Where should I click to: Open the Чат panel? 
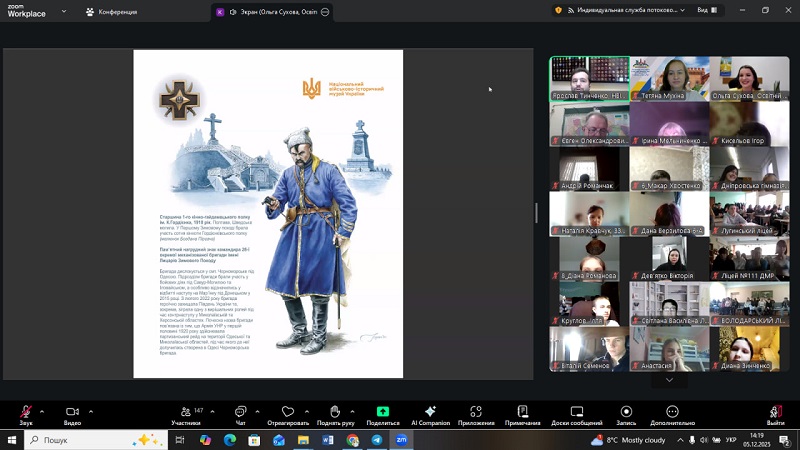click(x=240, y=412)
